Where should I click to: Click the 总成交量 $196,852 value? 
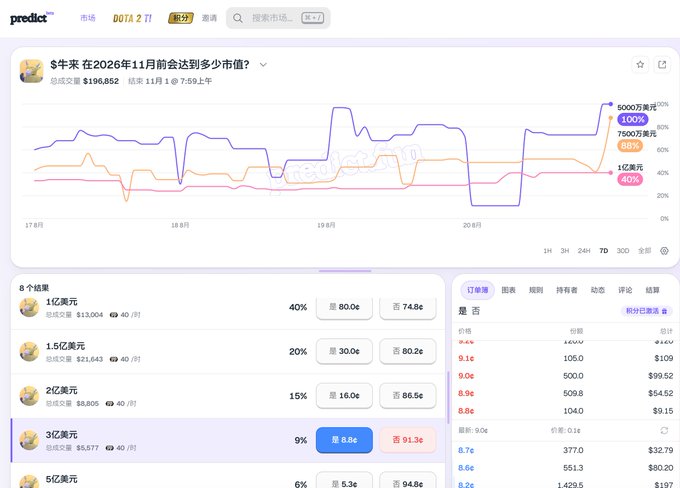tap(101, 81)
